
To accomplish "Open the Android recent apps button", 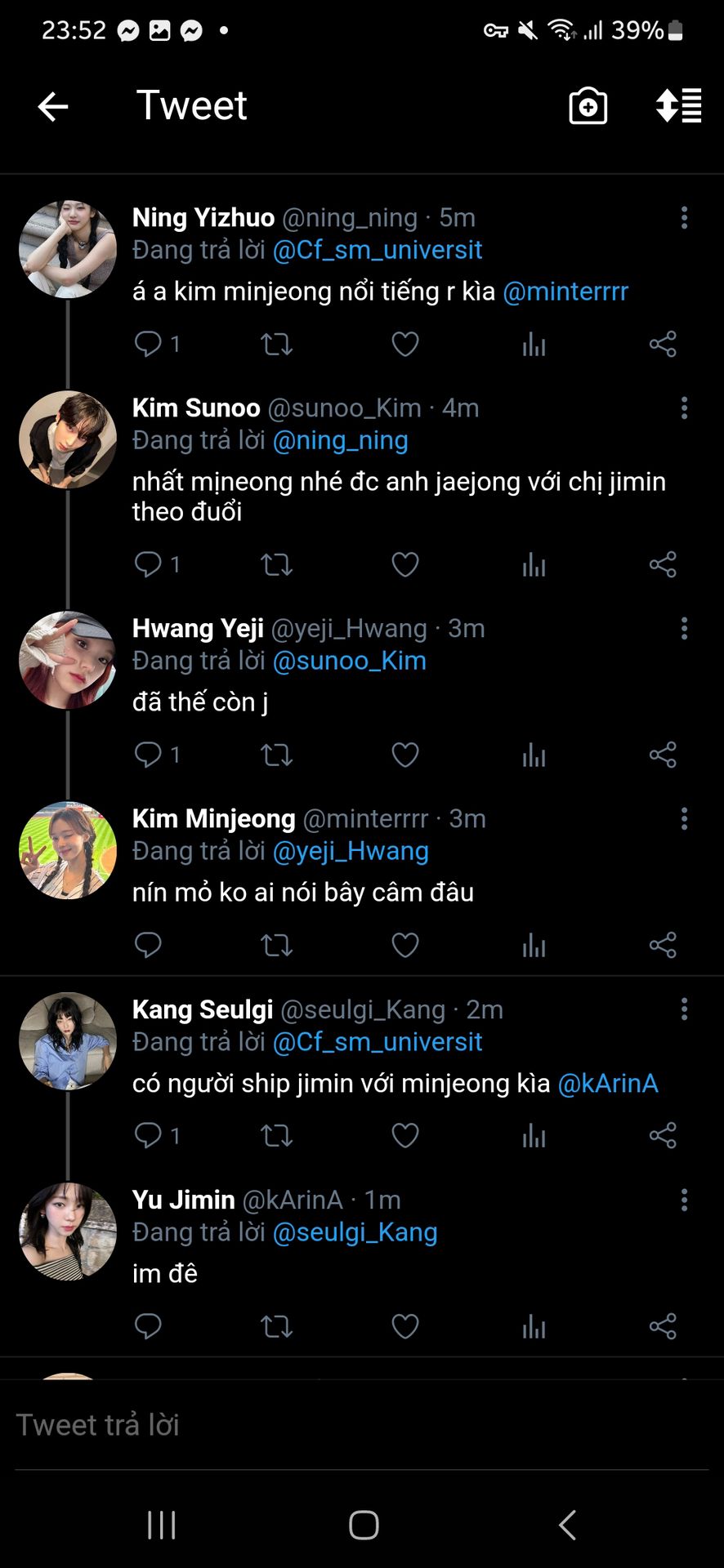I will [162, 1525].
